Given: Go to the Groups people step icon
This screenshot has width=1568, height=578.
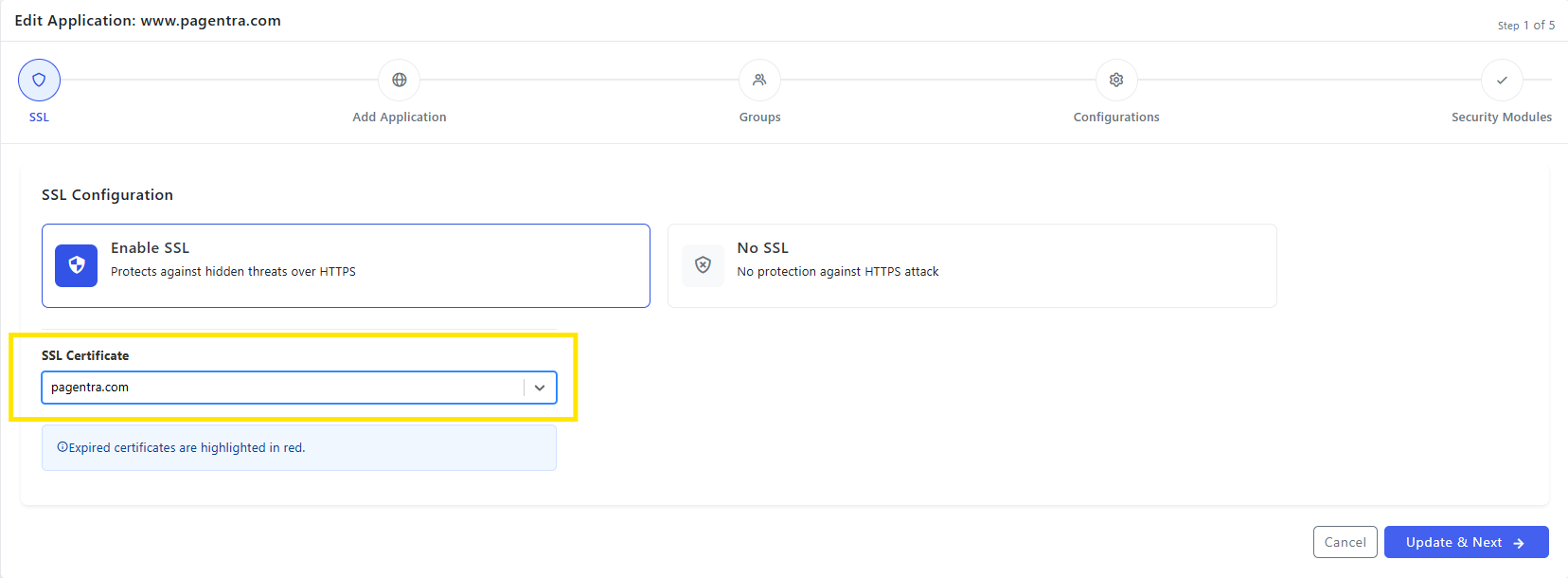Looking at the screenshot, I should pyautogui.click(x=759, y=81).
